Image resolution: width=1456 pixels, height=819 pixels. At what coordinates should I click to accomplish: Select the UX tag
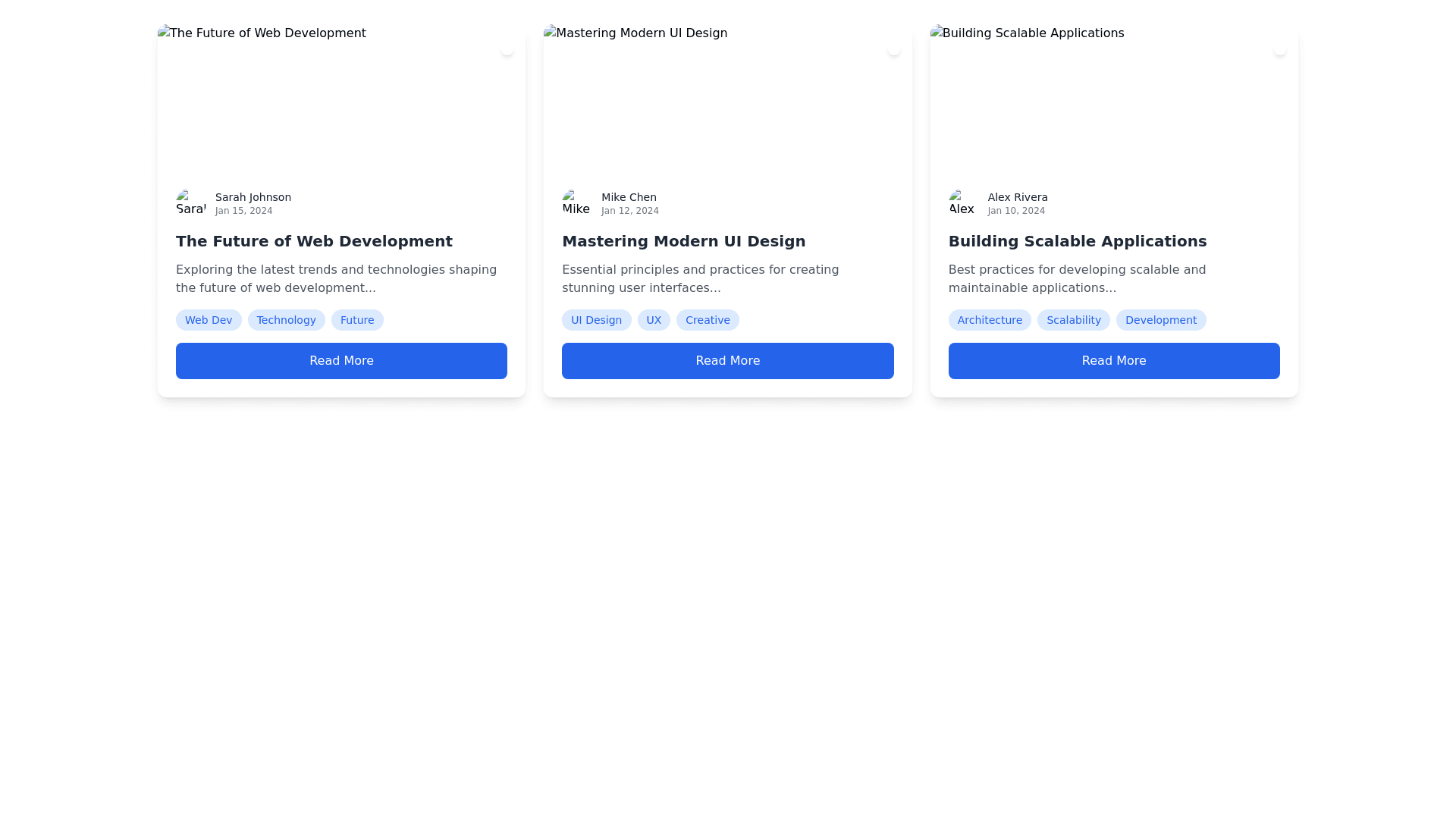(654, 320)
